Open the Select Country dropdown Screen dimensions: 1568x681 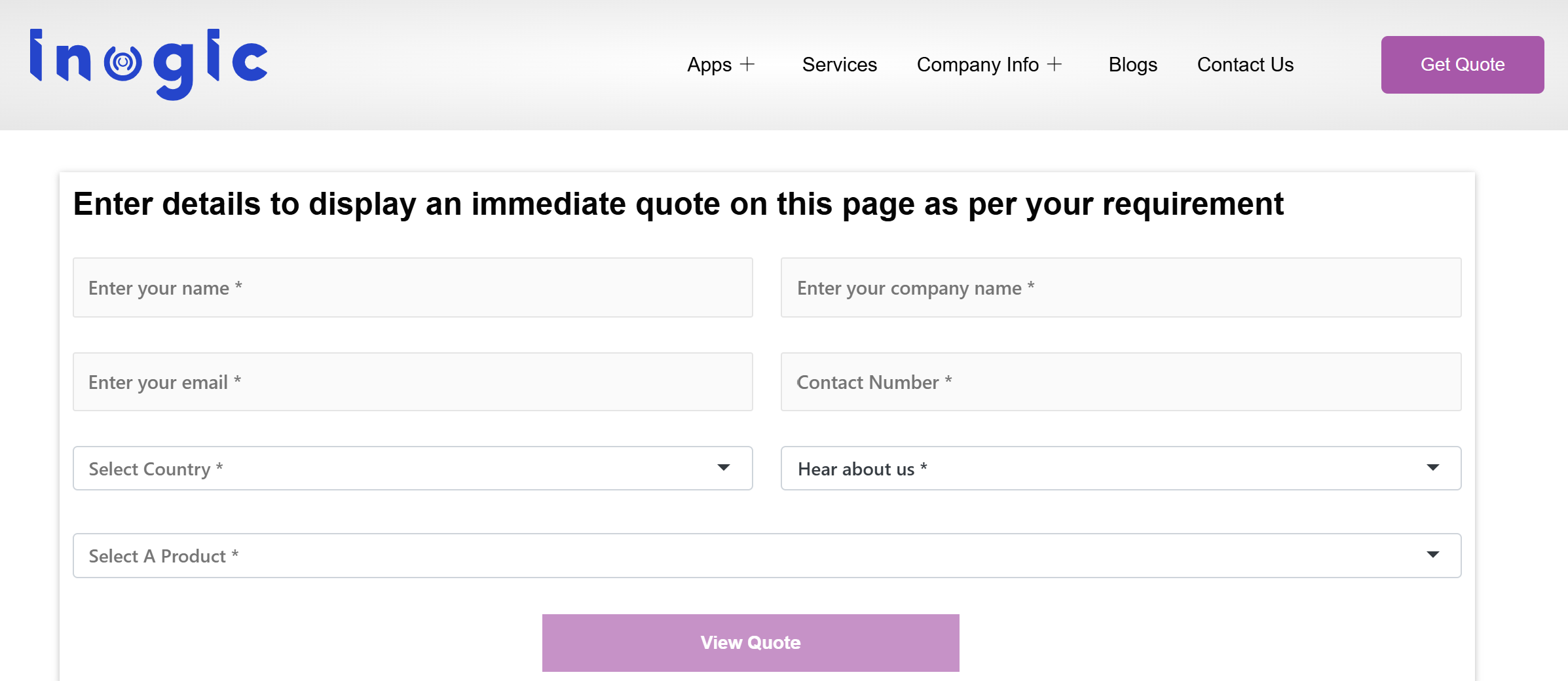click(x=411, y=468)
